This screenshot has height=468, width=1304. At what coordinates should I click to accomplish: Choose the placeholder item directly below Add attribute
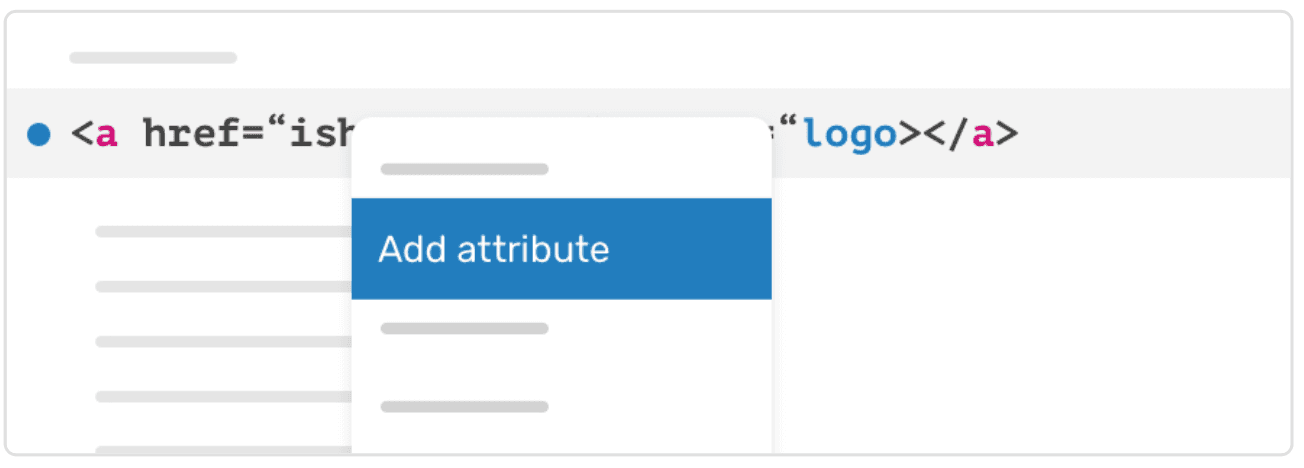[x=464, y=328]
